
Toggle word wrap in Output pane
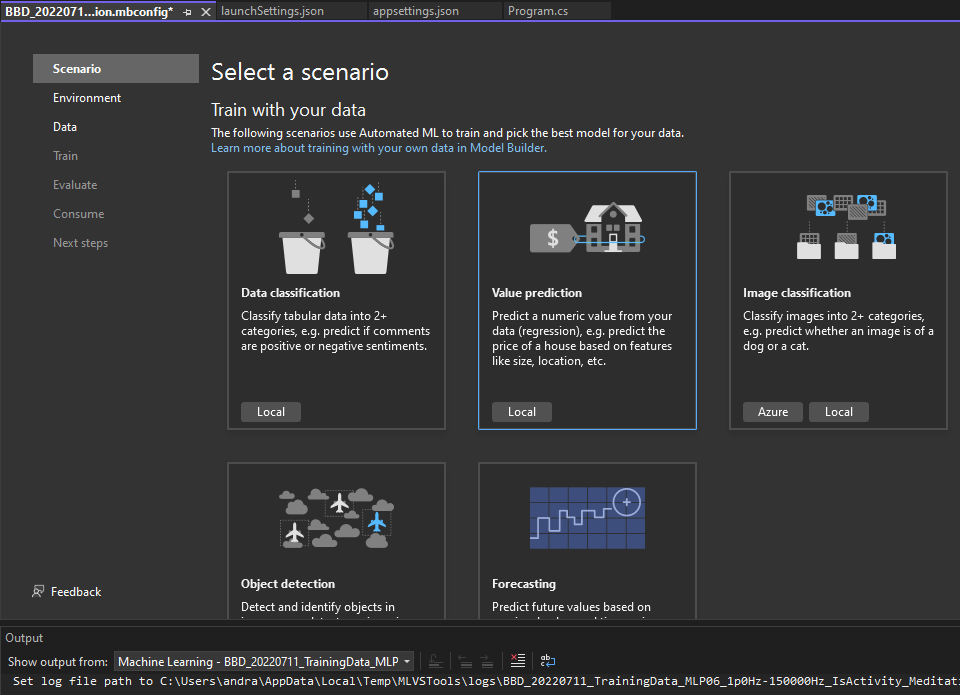point(548,661)
